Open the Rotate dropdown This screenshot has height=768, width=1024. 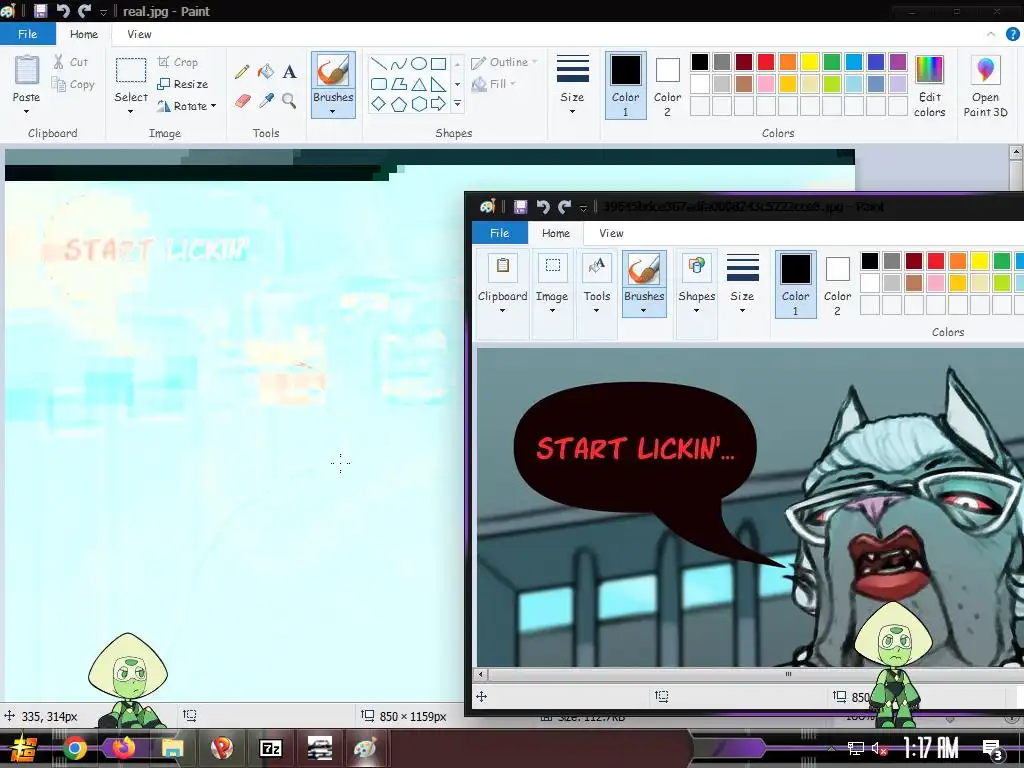[187, 106]
